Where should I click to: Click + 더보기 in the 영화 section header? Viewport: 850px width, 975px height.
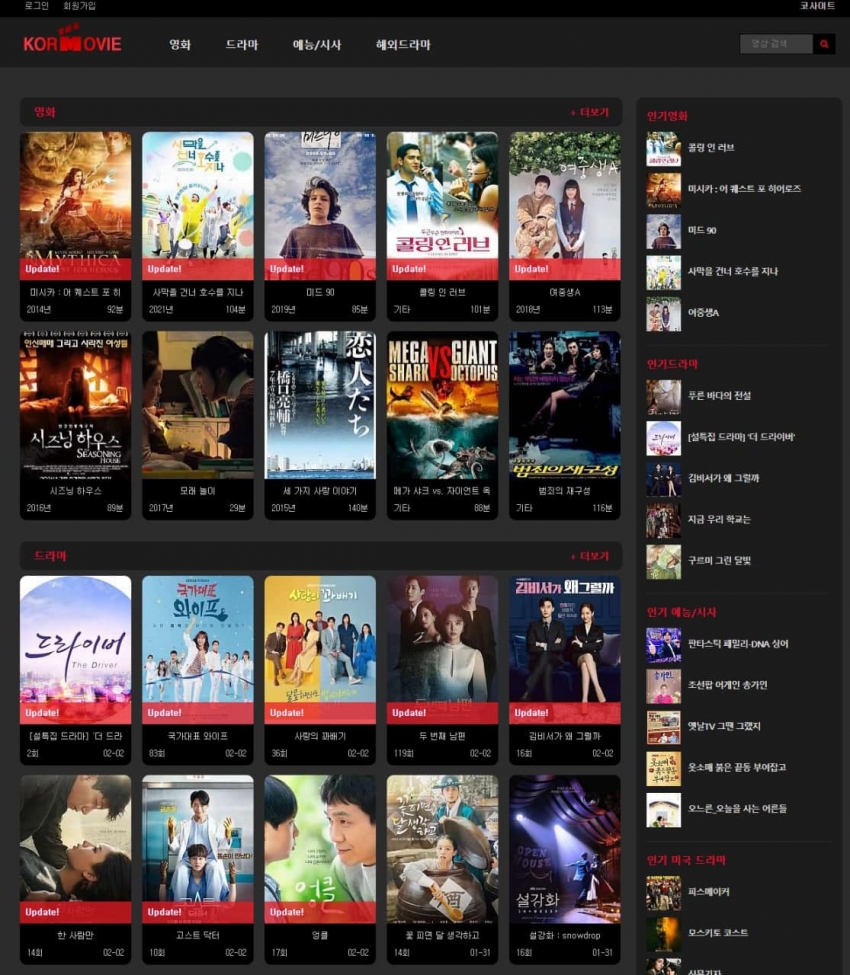click(589, 113)
